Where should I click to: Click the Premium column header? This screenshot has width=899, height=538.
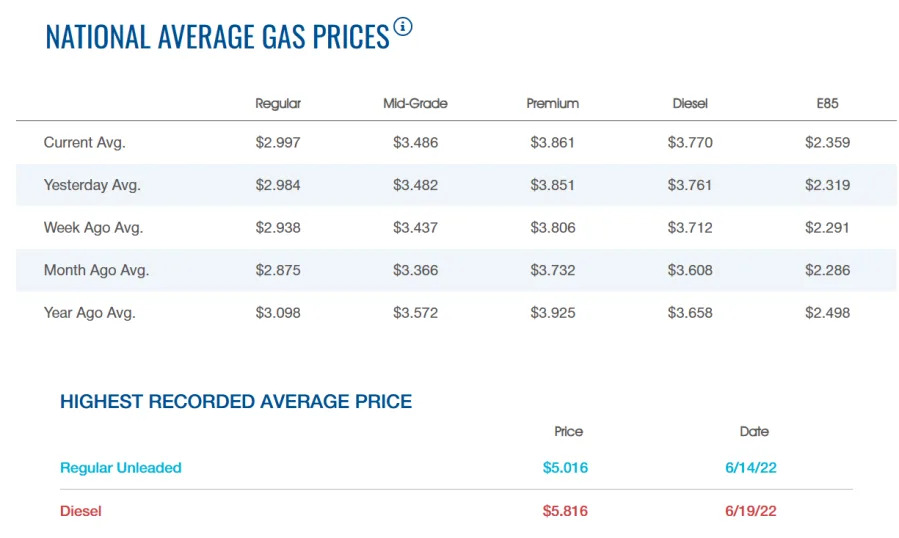click(552, 104)
